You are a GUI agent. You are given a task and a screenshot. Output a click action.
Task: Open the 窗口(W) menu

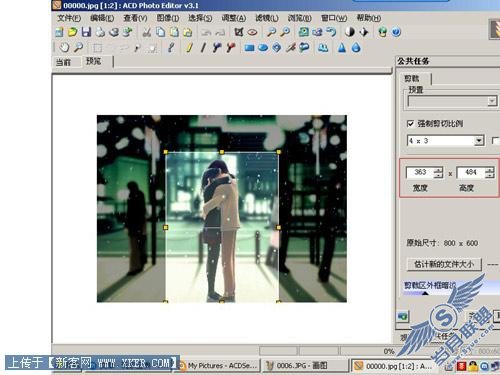click(334, 18)
